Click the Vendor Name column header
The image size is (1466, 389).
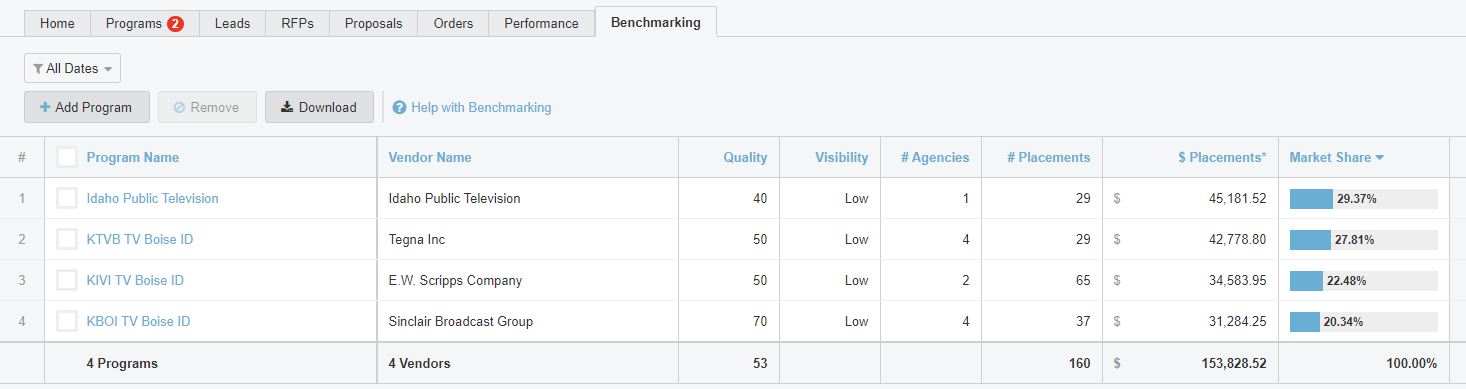pyautogui.click(x=430, y=157)
